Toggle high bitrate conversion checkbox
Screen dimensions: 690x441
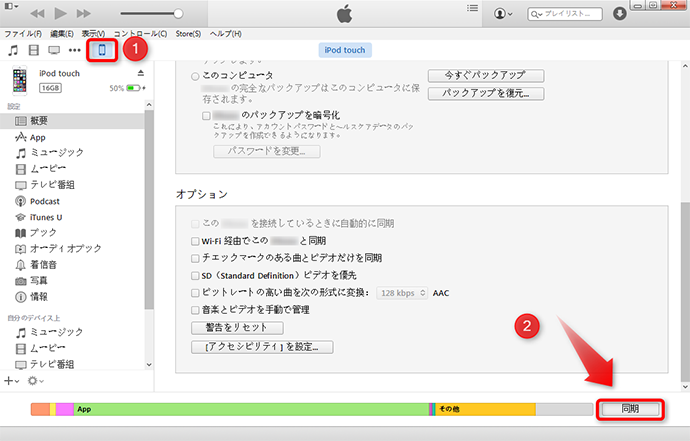(195, 293)
